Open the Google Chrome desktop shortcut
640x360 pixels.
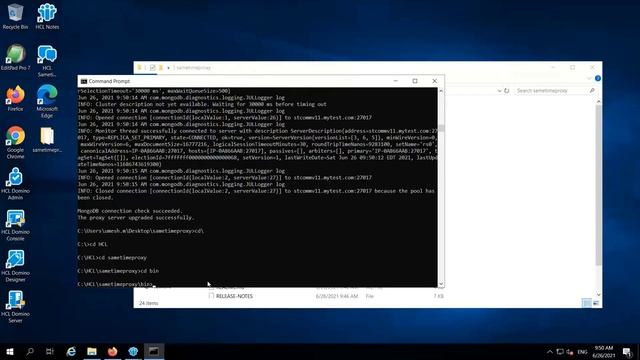pyautogui.click(x=15, y=142)
